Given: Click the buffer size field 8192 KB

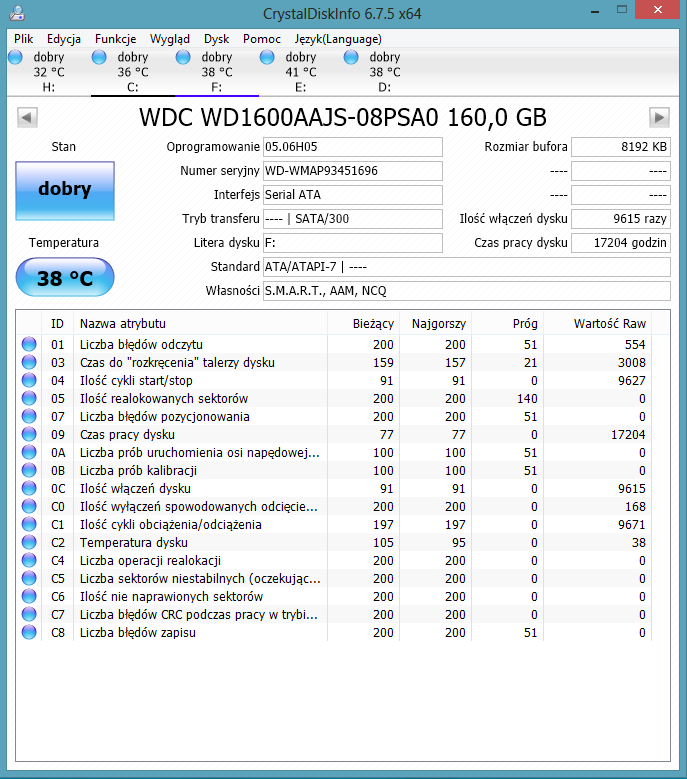Looking at the screenshot, I should click(x=621, y=147).
